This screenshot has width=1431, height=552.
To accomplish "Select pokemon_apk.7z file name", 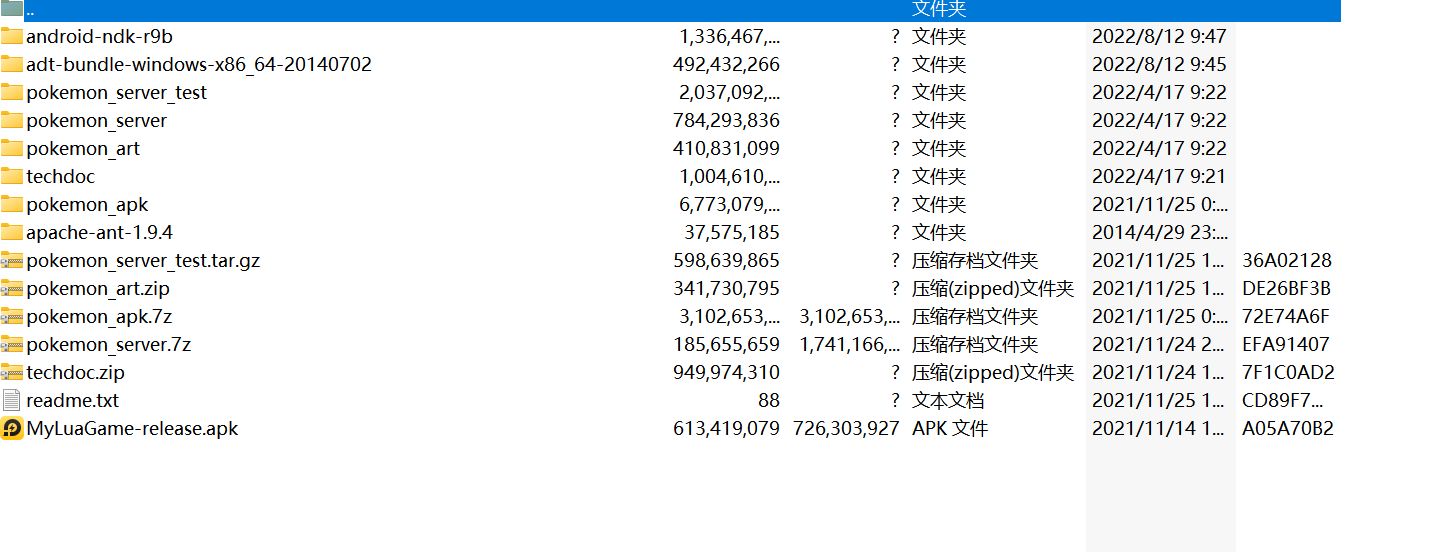I will (x=99, y=317).
